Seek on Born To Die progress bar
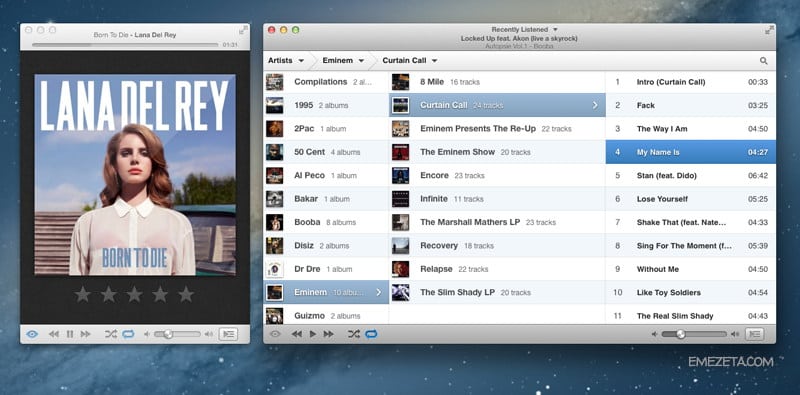The width and height of the screenshot is (800, 395). pos(125,45)
